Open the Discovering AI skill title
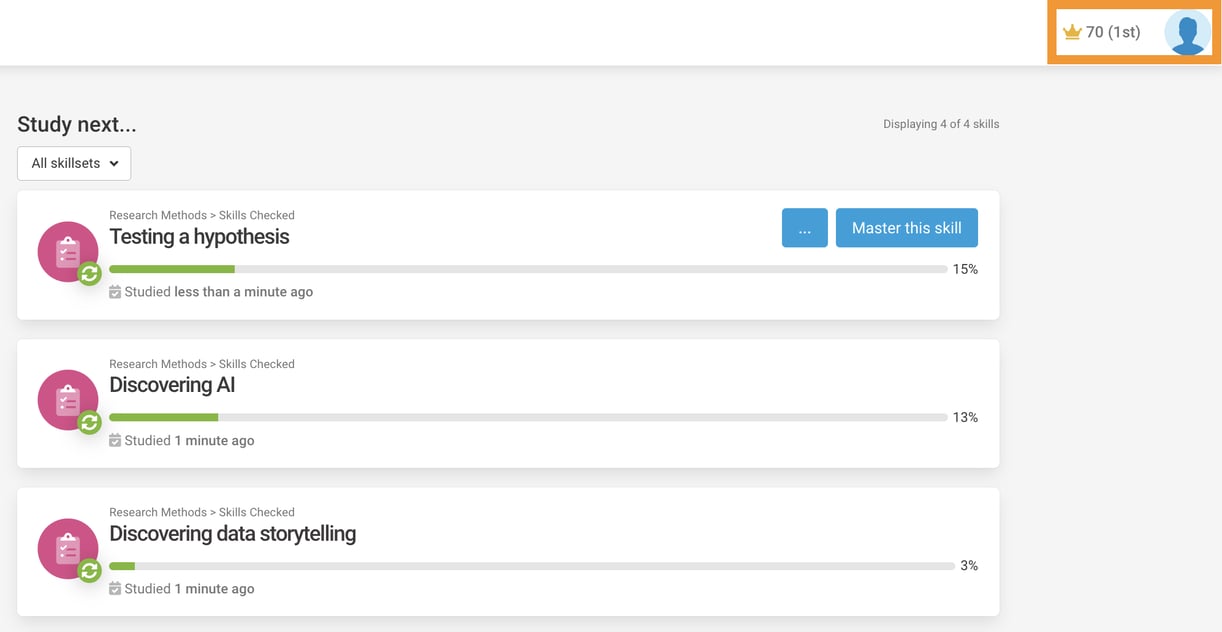 (x=172, y=385)
